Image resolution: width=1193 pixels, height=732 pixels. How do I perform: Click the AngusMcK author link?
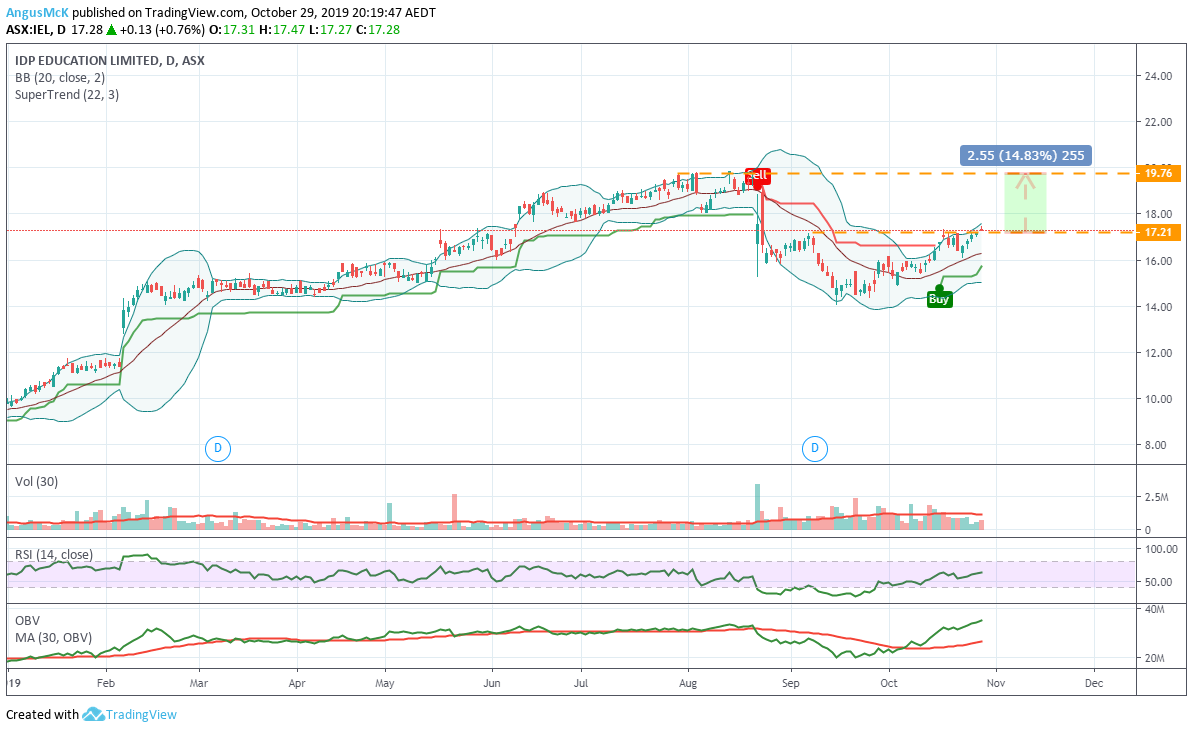coord(37,13)
